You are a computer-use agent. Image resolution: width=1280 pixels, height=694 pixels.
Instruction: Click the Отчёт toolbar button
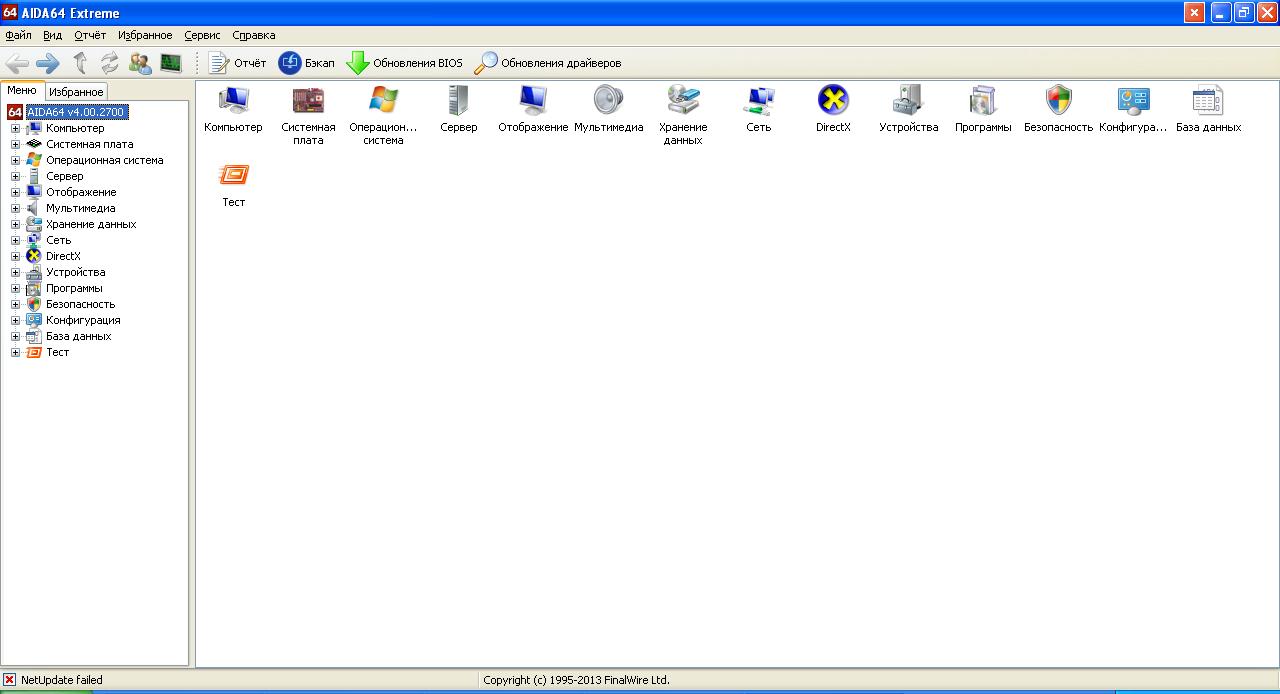[x=237, y=63]
